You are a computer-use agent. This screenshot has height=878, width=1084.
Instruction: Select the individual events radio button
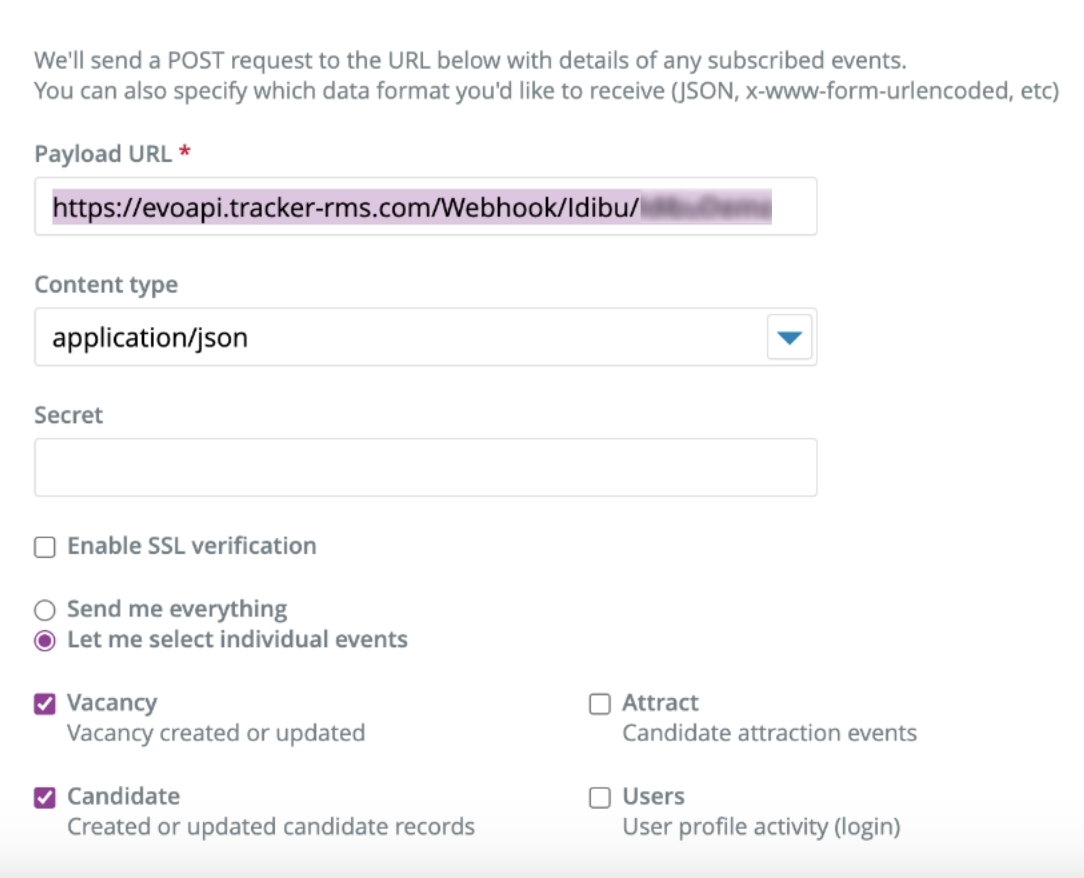point(45,641)
